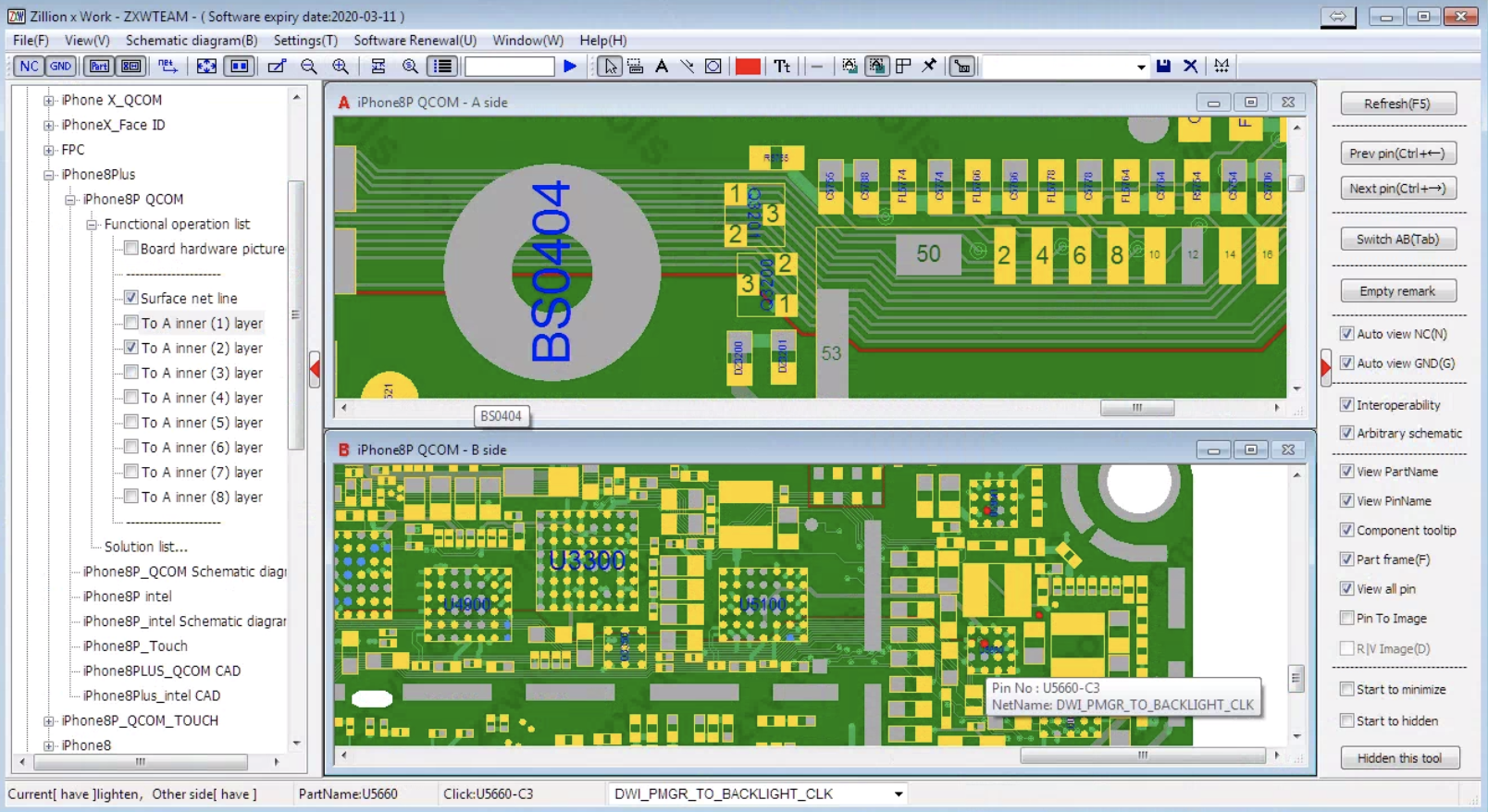The width and height of the screenshot is (1488, 812).
Task: Uncheck Surface net line checkbox
Action: pos(131,298)
